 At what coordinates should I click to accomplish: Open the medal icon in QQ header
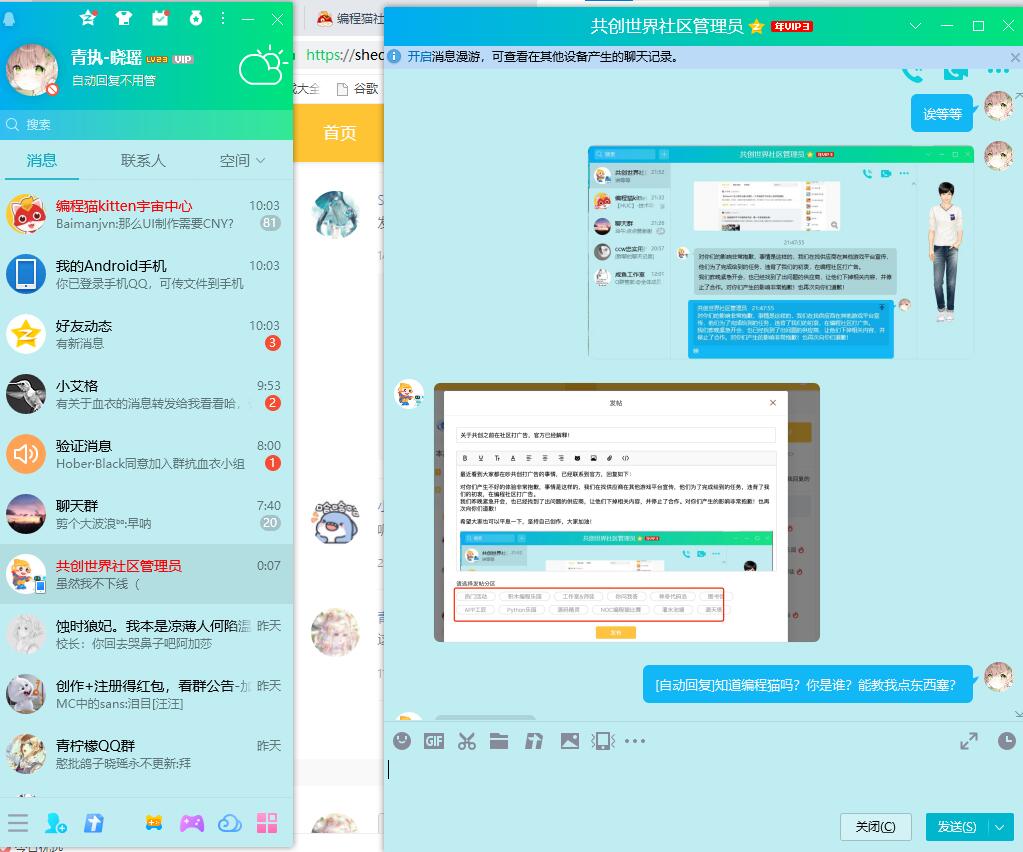point(196,18)
